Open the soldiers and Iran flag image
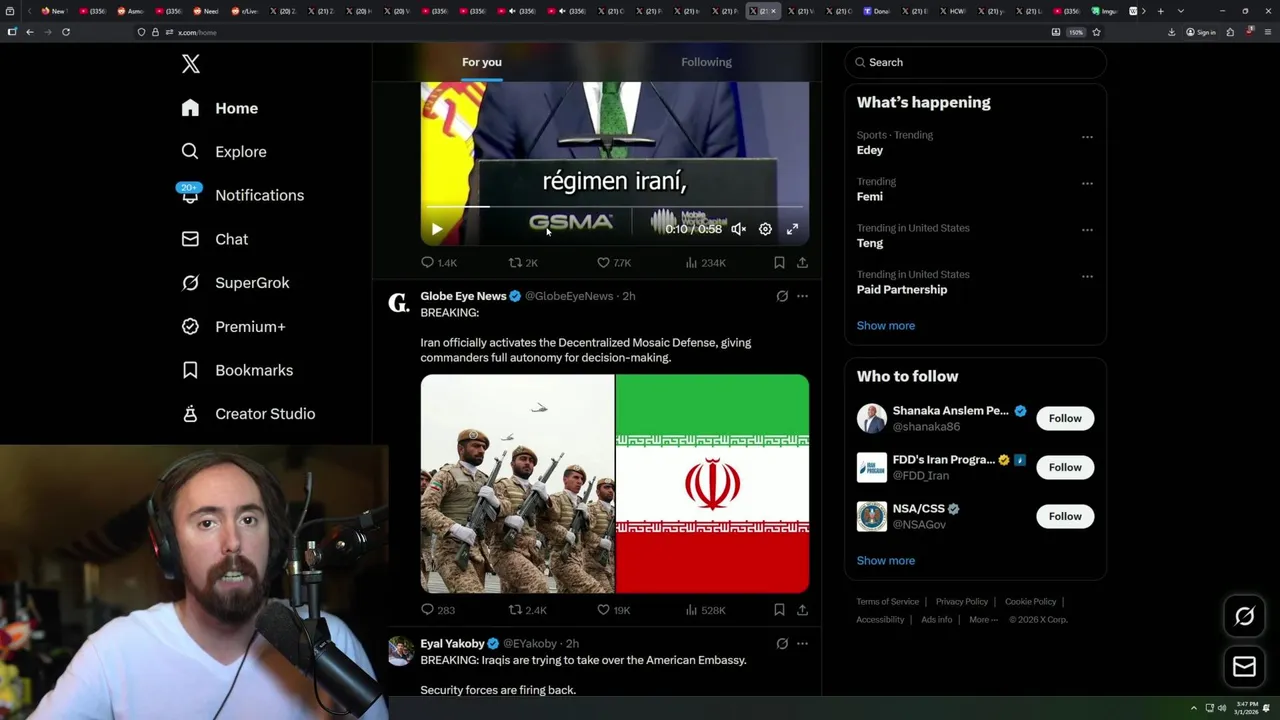 pyautogui.click(x=615, y=484)
